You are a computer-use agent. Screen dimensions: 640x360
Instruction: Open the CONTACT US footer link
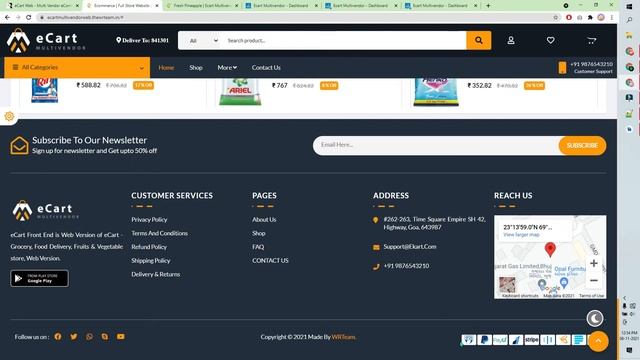coord(270,260)
